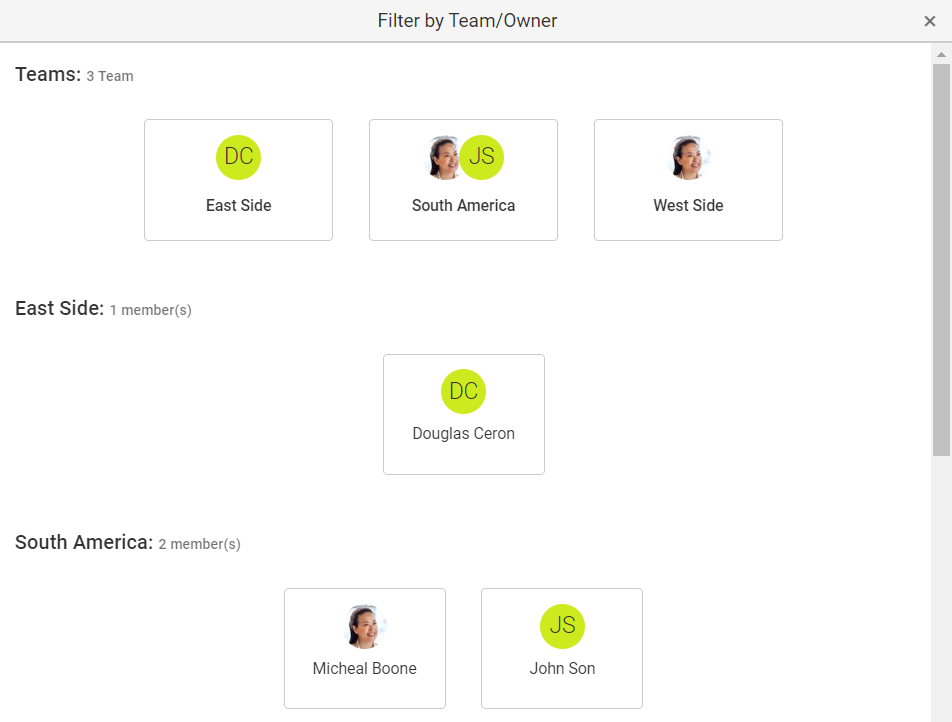Click the JS avatar above John Son
952x722 pixels.
tap(562, 626)
